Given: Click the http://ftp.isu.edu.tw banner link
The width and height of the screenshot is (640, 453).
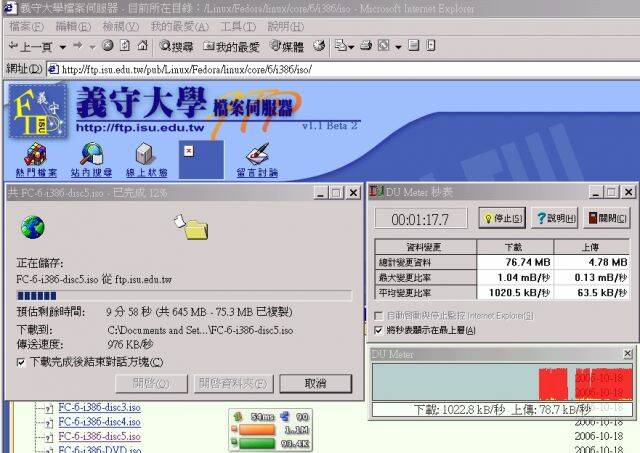Looking at the screenshot, I should point(140,128).
